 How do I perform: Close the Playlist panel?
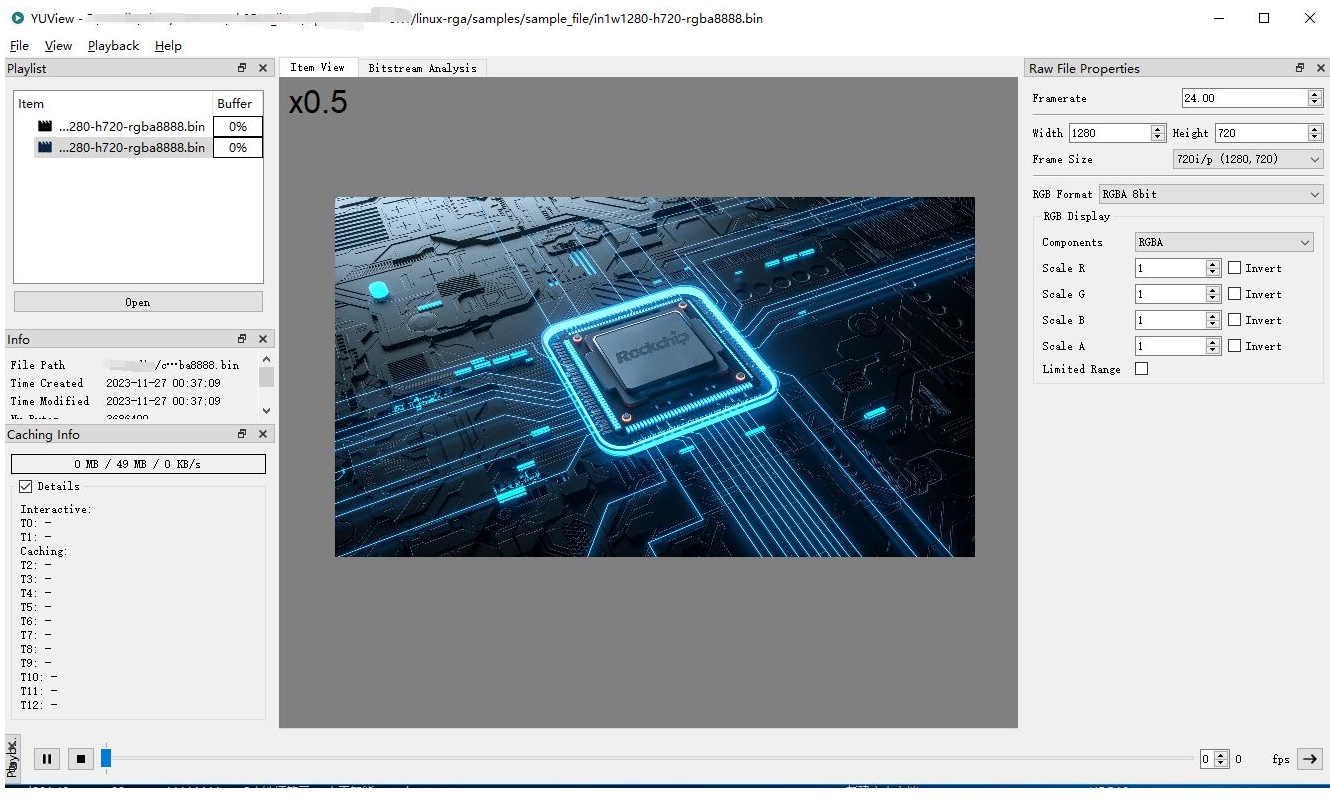[263, 68]
